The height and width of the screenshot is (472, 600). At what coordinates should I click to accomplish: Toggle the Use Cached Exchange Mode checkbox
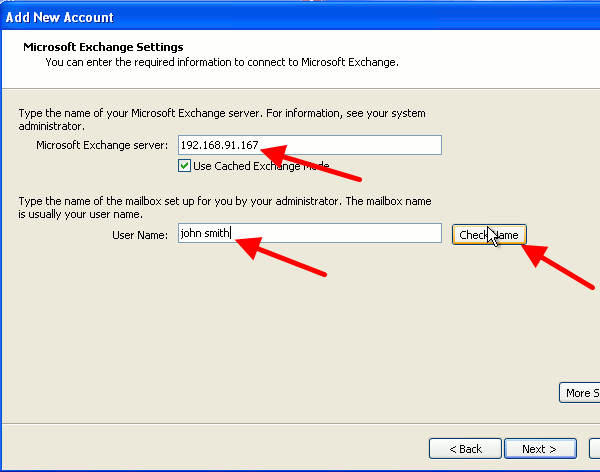click(184, 165)
